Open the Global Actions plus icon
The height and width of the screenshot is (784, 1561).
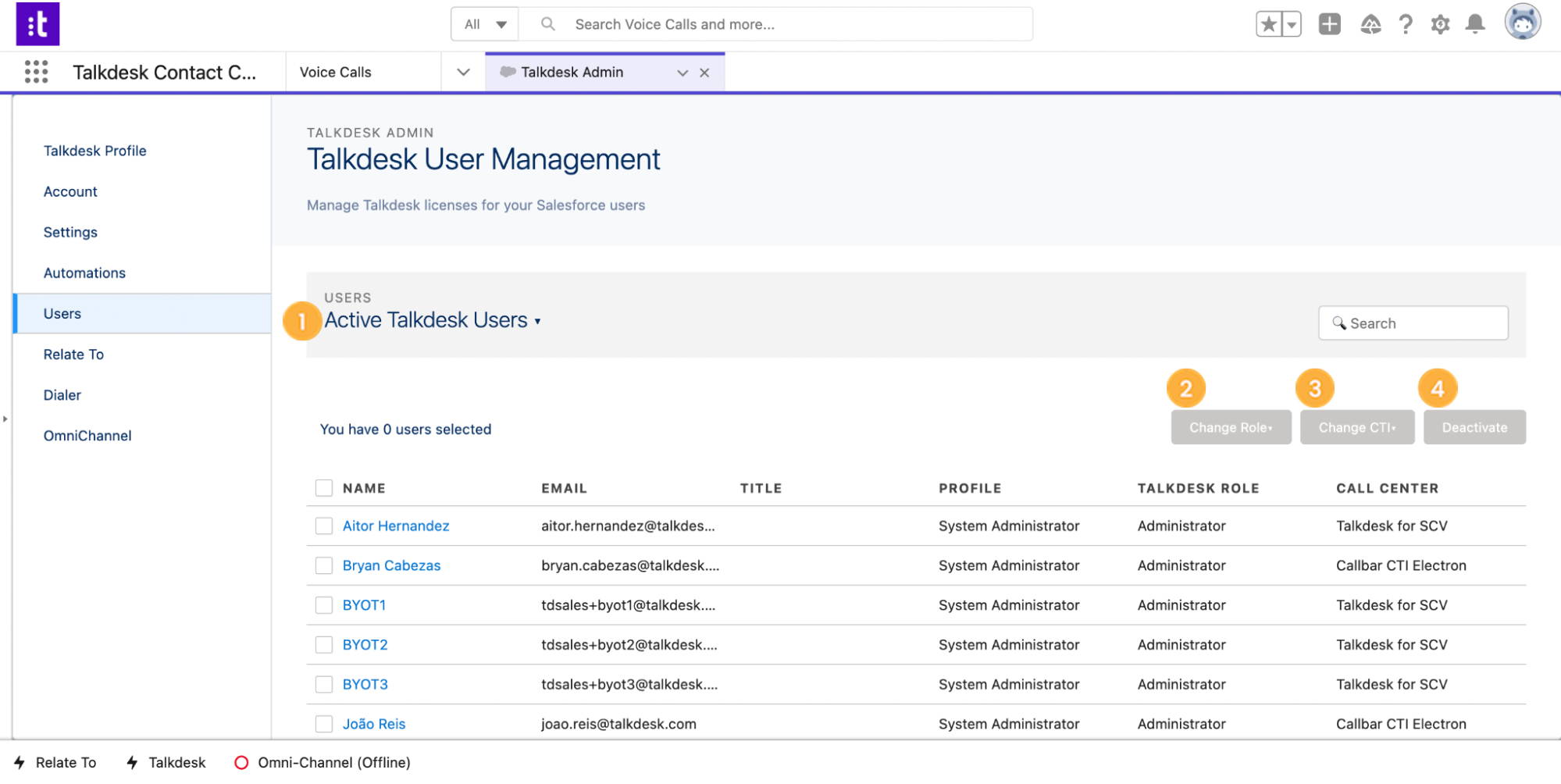(x=1329, y=24)
